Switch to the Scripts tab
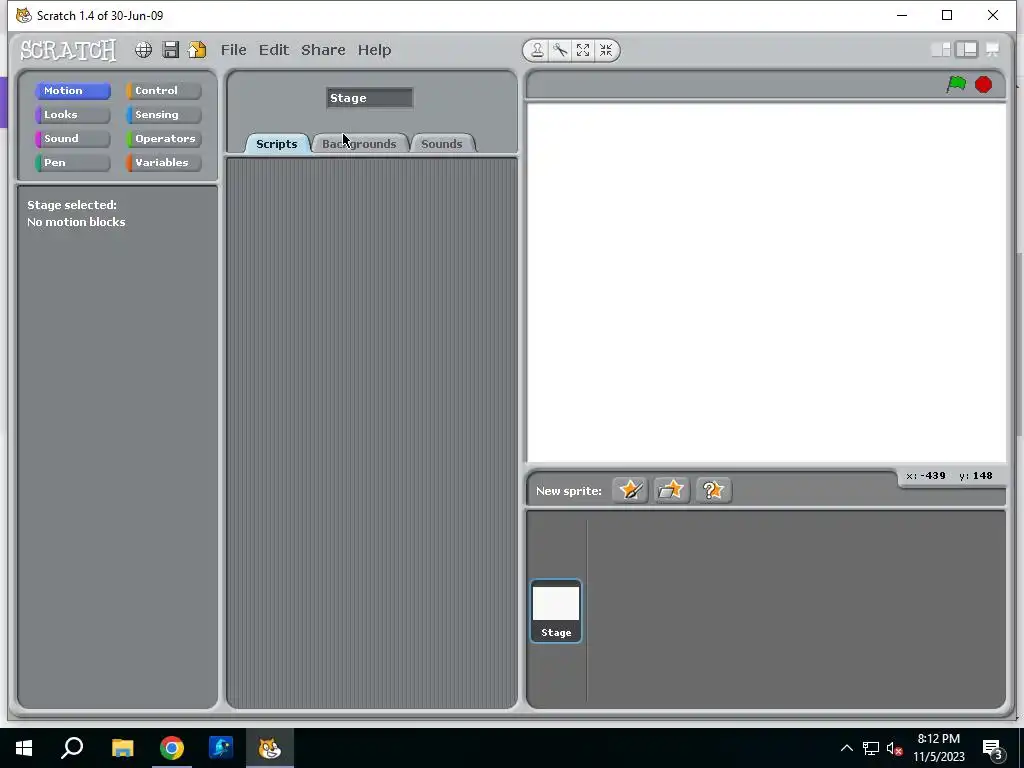The image size is (1024, 768). [x=277, y=144]
